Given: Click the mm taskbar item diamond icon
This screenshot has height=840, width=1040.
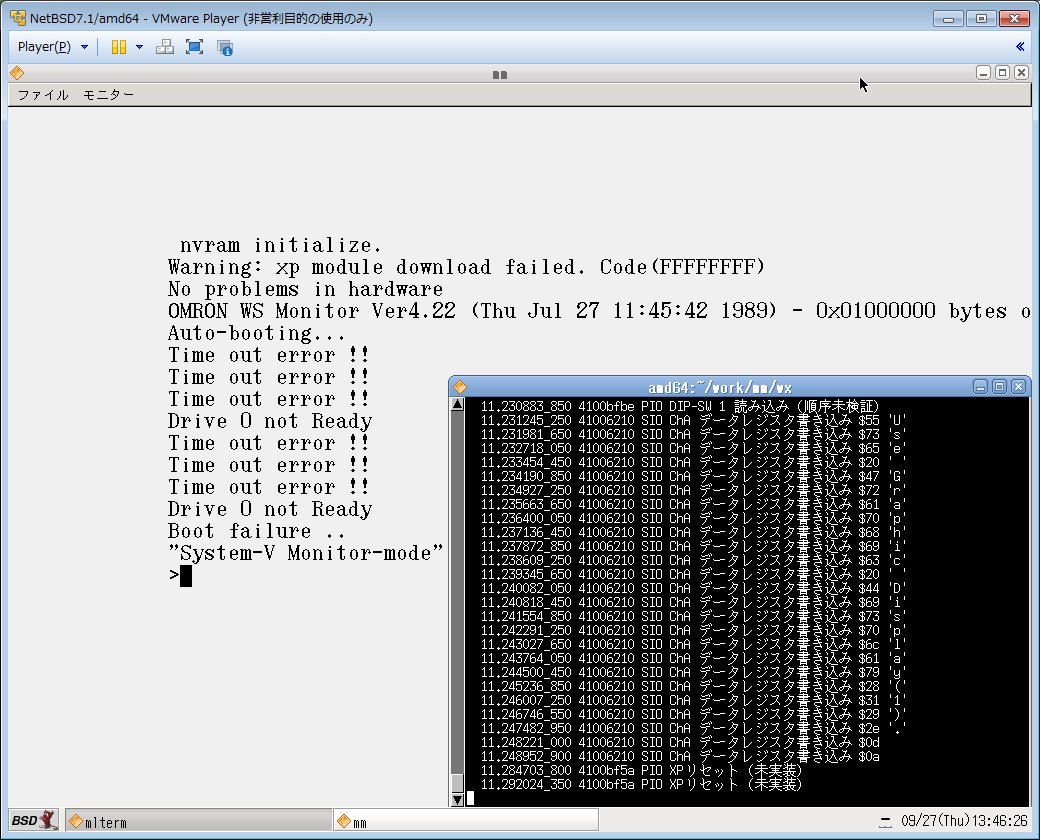Looking at the screenshot, I should click(344, 821).
